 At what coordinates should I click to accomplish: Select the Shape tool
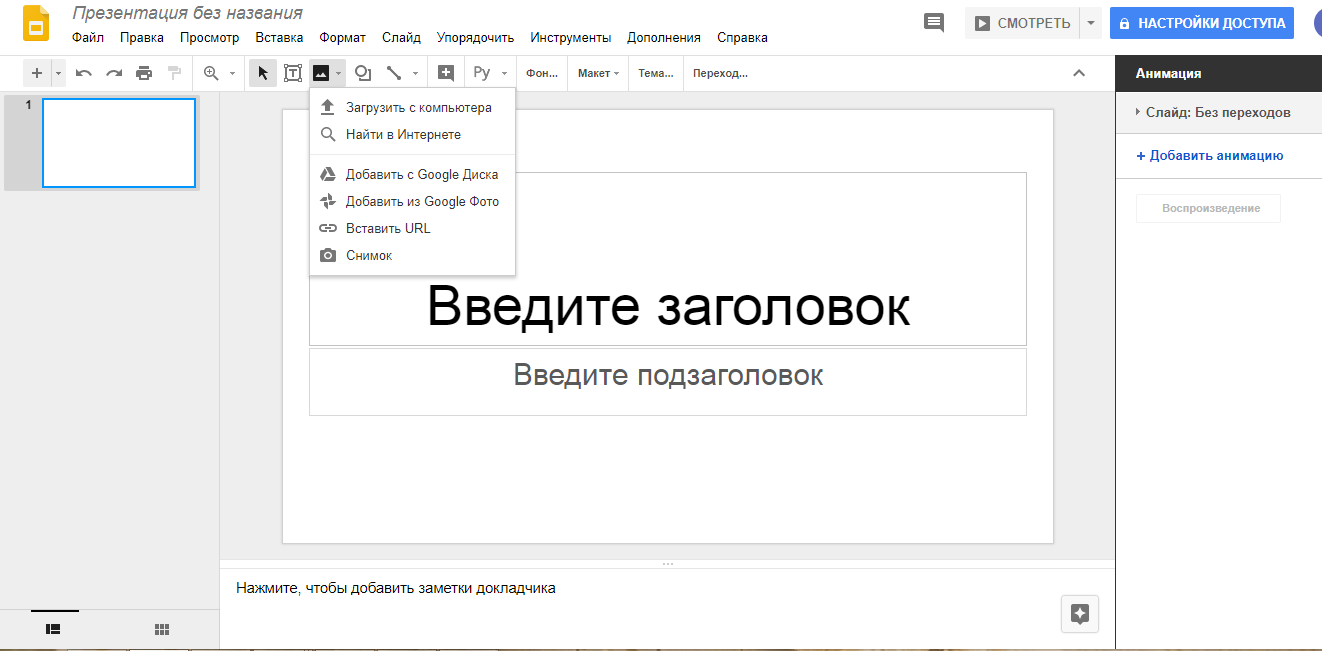362,72
